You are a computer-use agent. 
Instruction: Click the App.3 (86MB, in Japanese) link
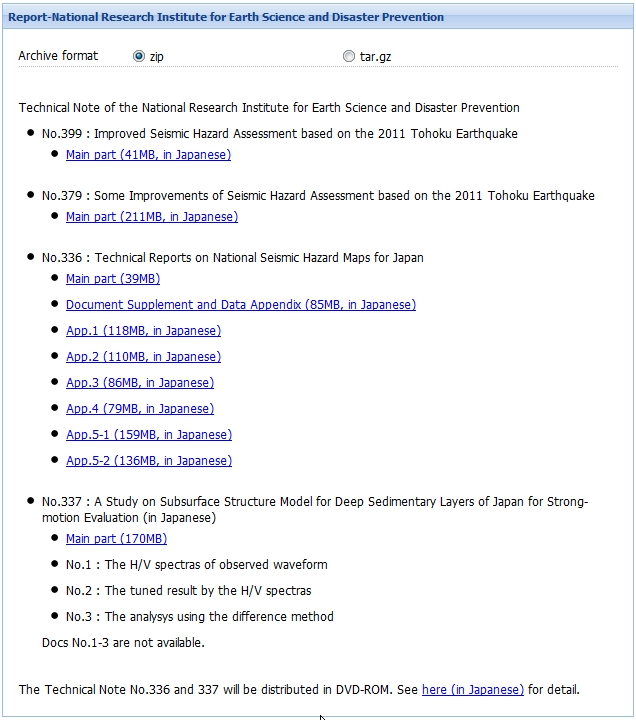tap(139, 383)
